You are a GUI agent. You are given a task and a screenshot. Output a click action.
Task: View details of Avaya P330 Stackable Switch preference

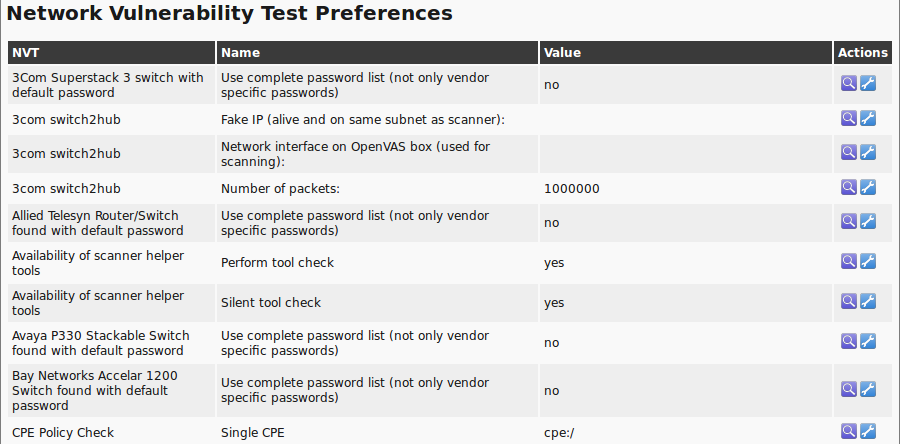pos(848,342)
